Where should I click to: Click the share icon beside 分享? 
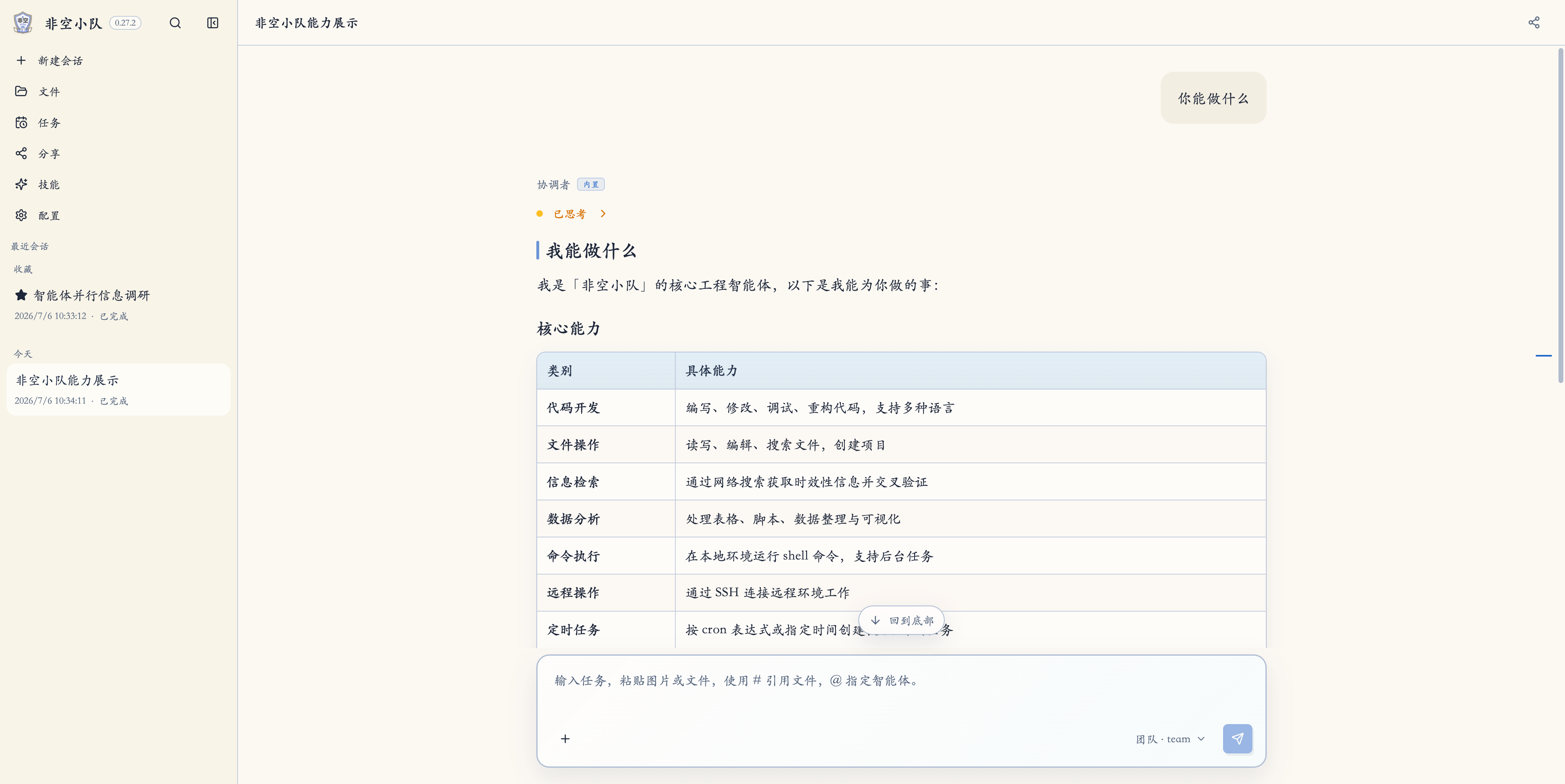(21, 153)
